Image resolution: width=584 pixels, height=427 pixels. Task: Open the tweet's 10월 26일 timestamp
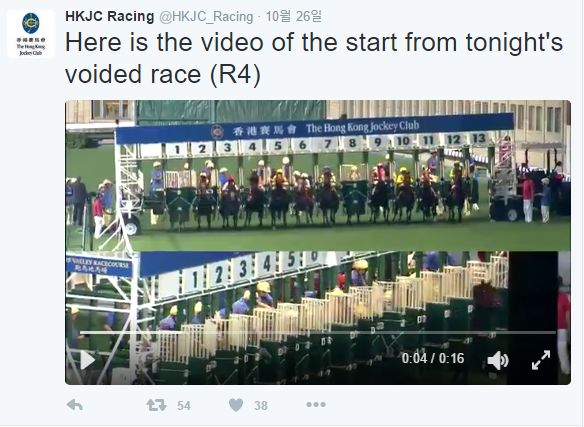click(x=293, y=16)
